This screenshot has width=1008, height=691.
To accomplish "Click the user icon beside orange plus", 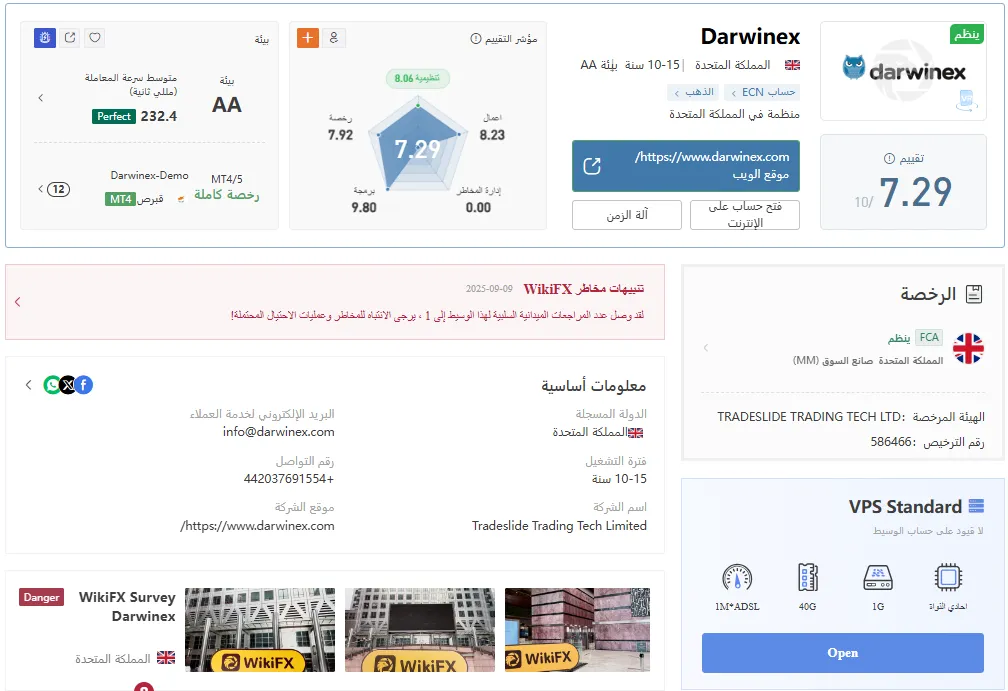I will (x=334, y=38).
